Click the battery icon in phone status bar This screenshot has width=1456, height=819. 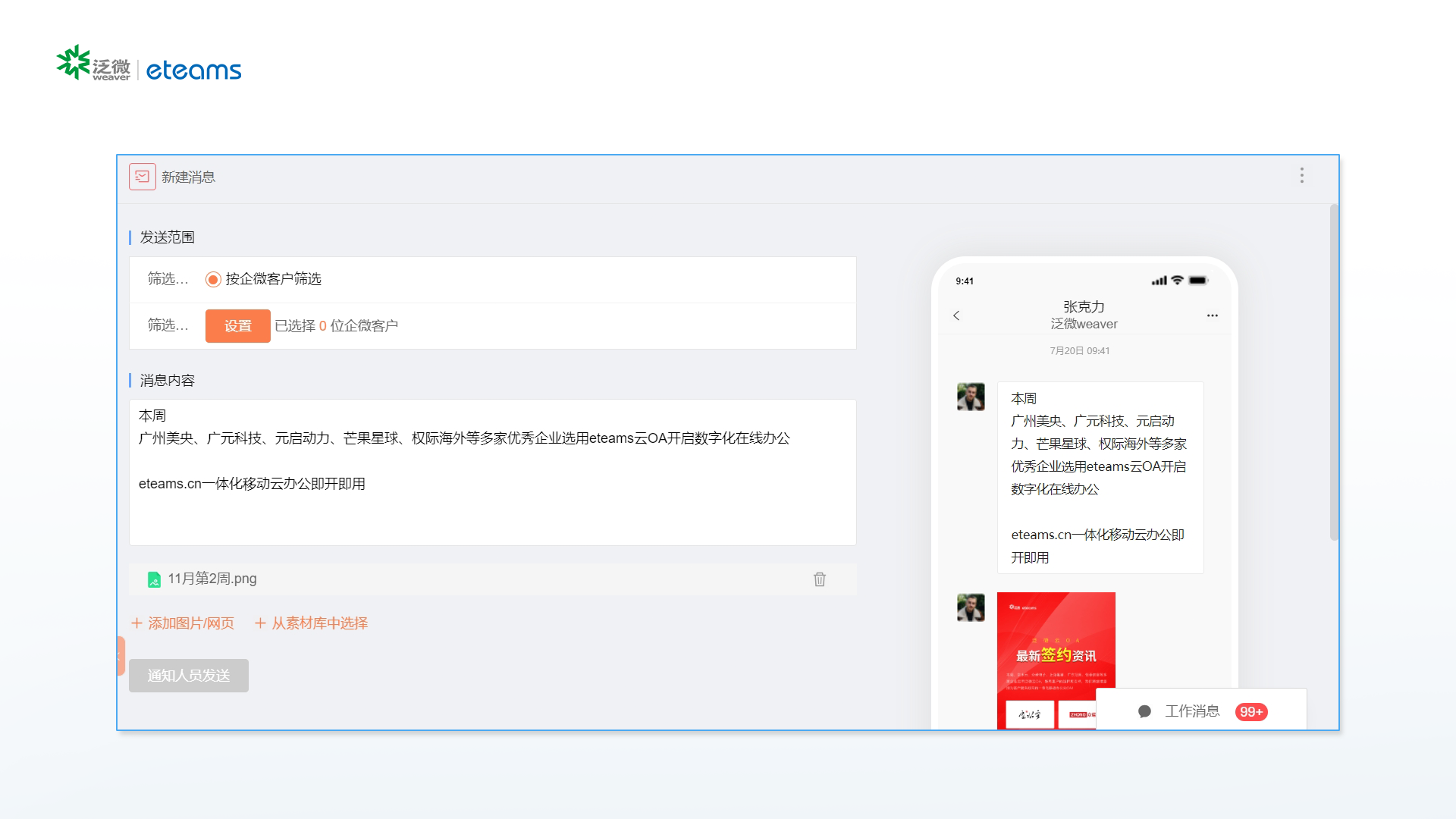tap(1198, 281)
